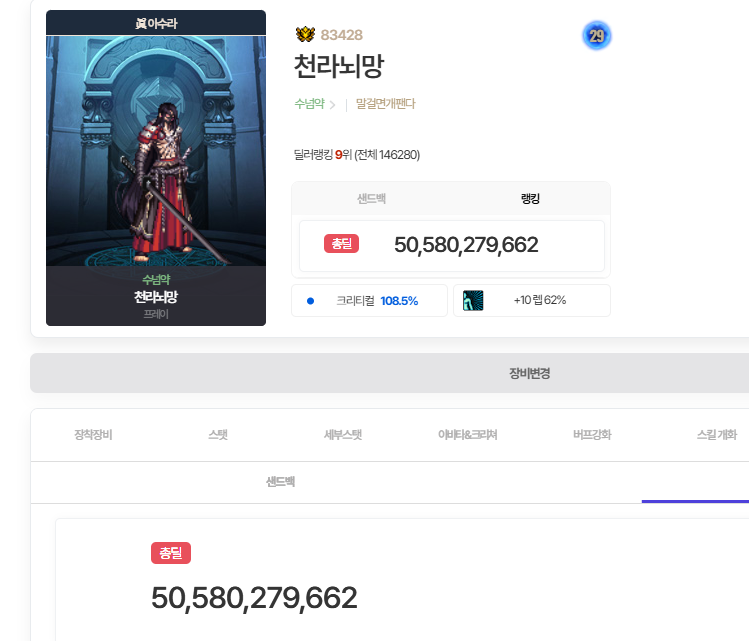Open the 아바타&크리쳐 tab

click(x=467, y=435)
